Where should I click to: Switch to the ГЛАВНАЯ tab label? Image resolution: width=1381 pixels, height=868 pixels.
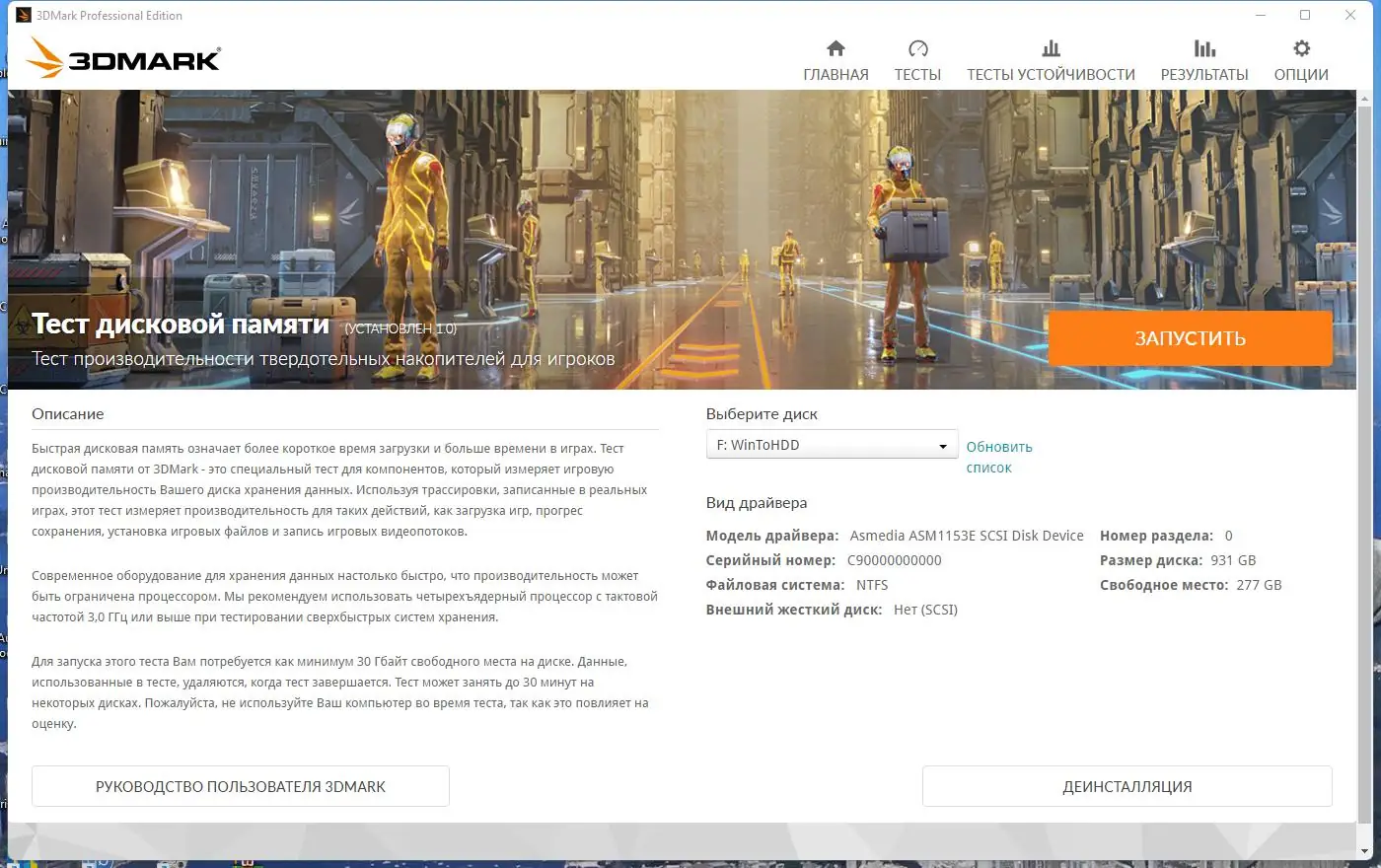click(x=836, y=75)
